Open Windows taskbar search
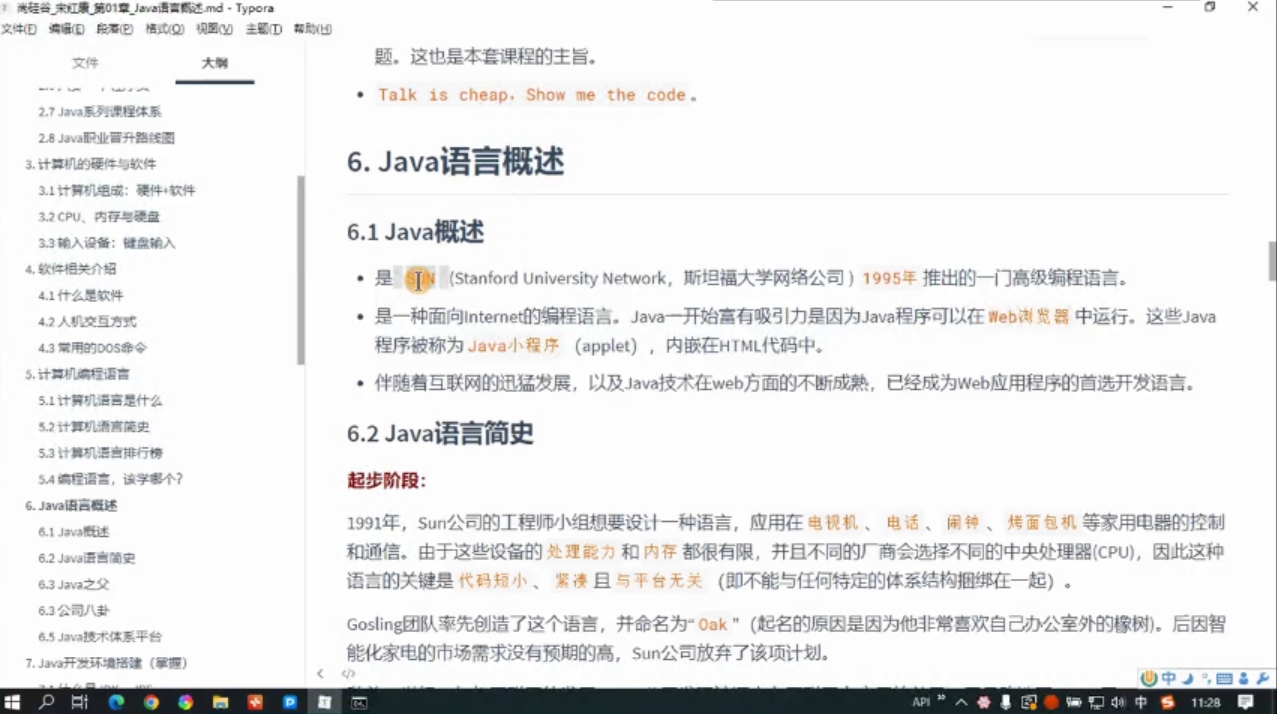The height and width of the screenshot is (714, 1277). [46, 702]
